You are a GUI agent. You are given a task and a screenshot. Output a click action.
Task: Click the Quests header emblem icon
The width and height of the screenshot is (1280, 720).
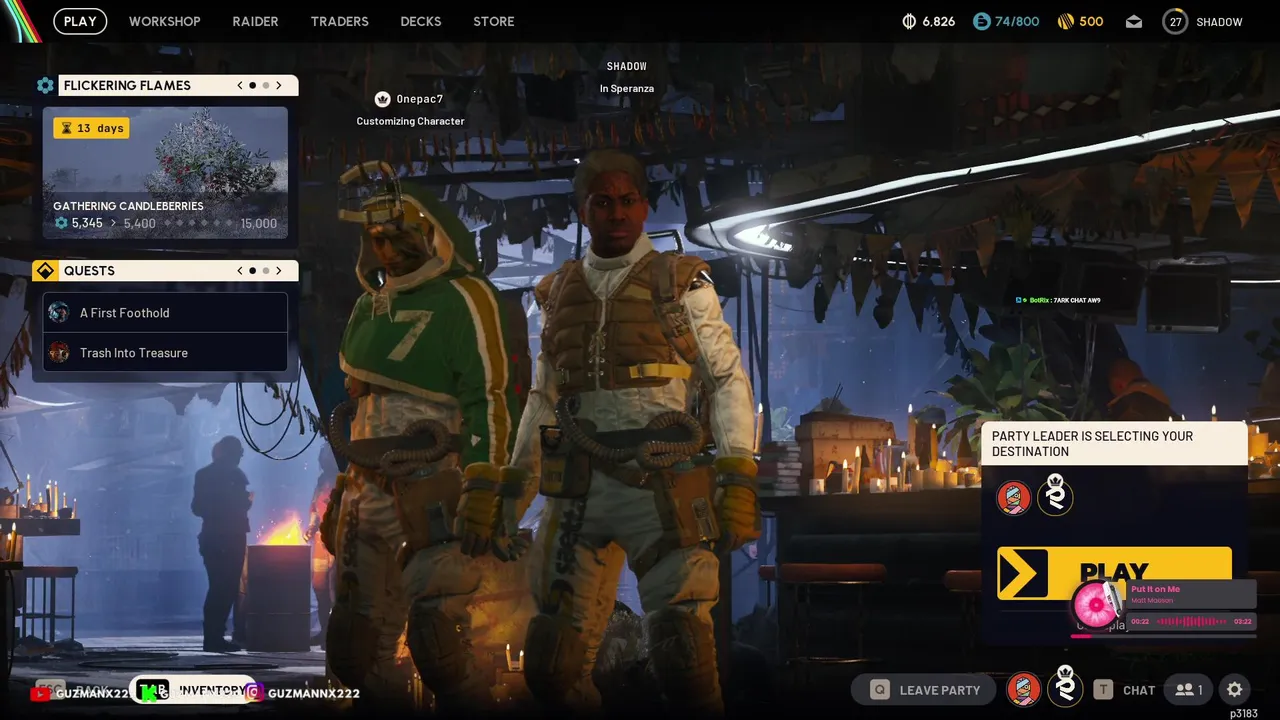tap(45, 271)
